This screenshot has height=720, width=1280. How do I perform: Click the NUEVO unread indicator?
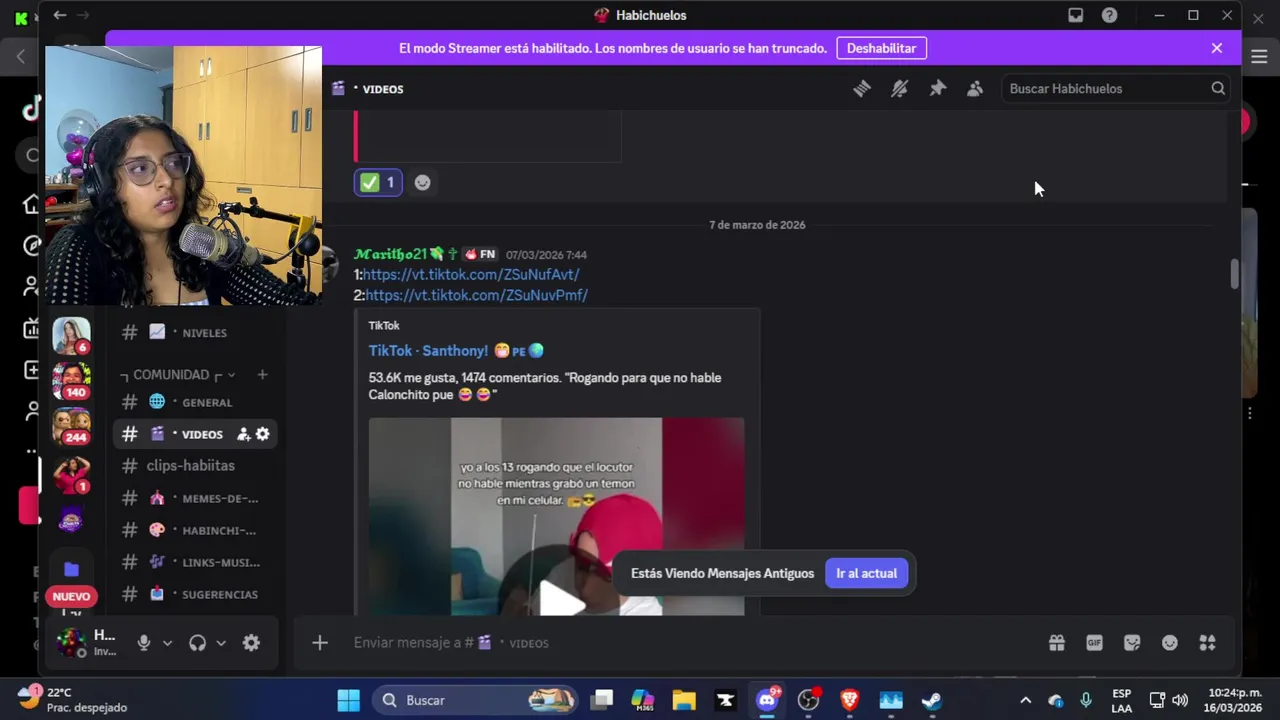point(71,596)
